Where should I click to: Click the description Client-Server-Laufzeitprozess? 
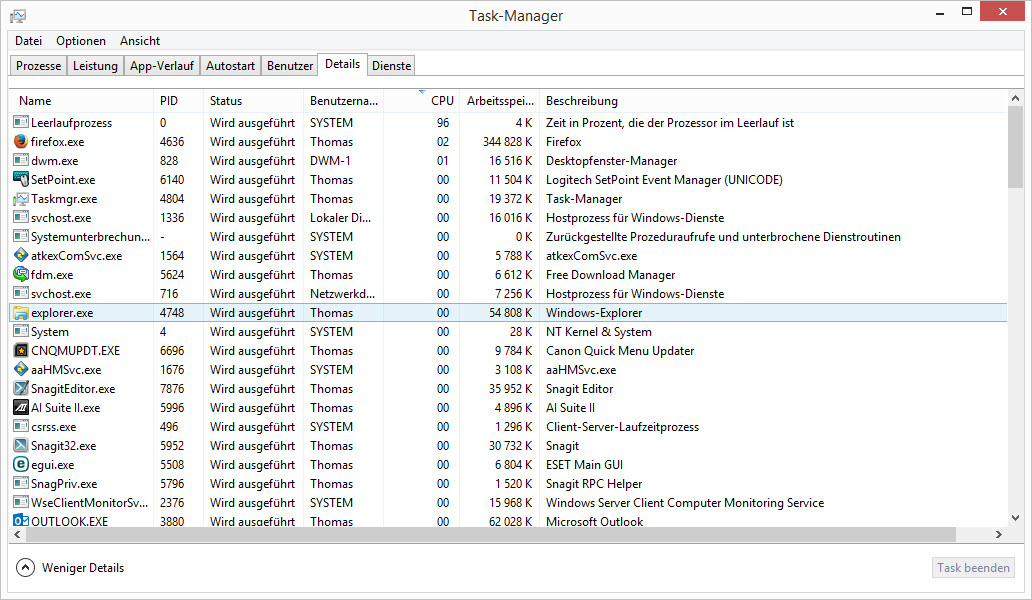(622, 426)
